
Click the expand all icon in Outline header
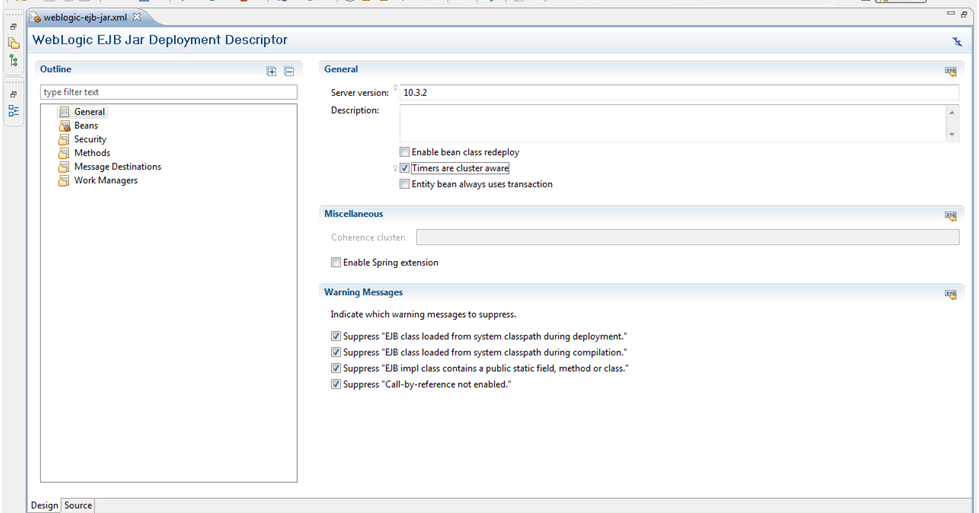(272, 71)
